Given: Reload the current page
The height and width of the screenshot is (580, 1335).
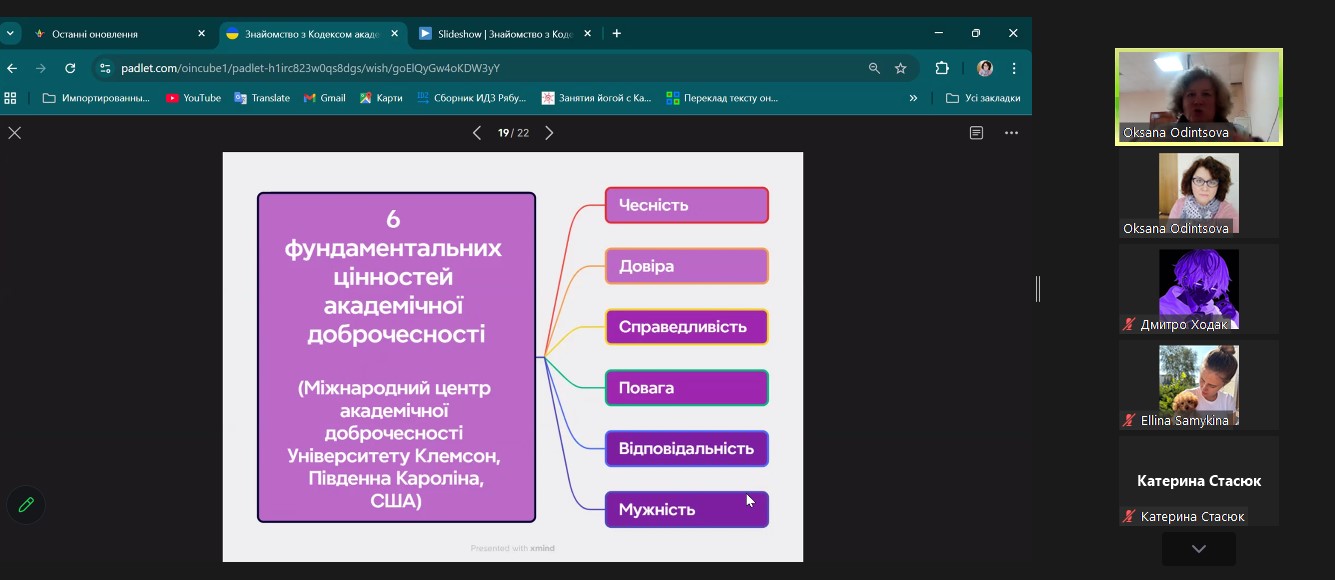Looking at the screenshot, I should coord(70,68).
